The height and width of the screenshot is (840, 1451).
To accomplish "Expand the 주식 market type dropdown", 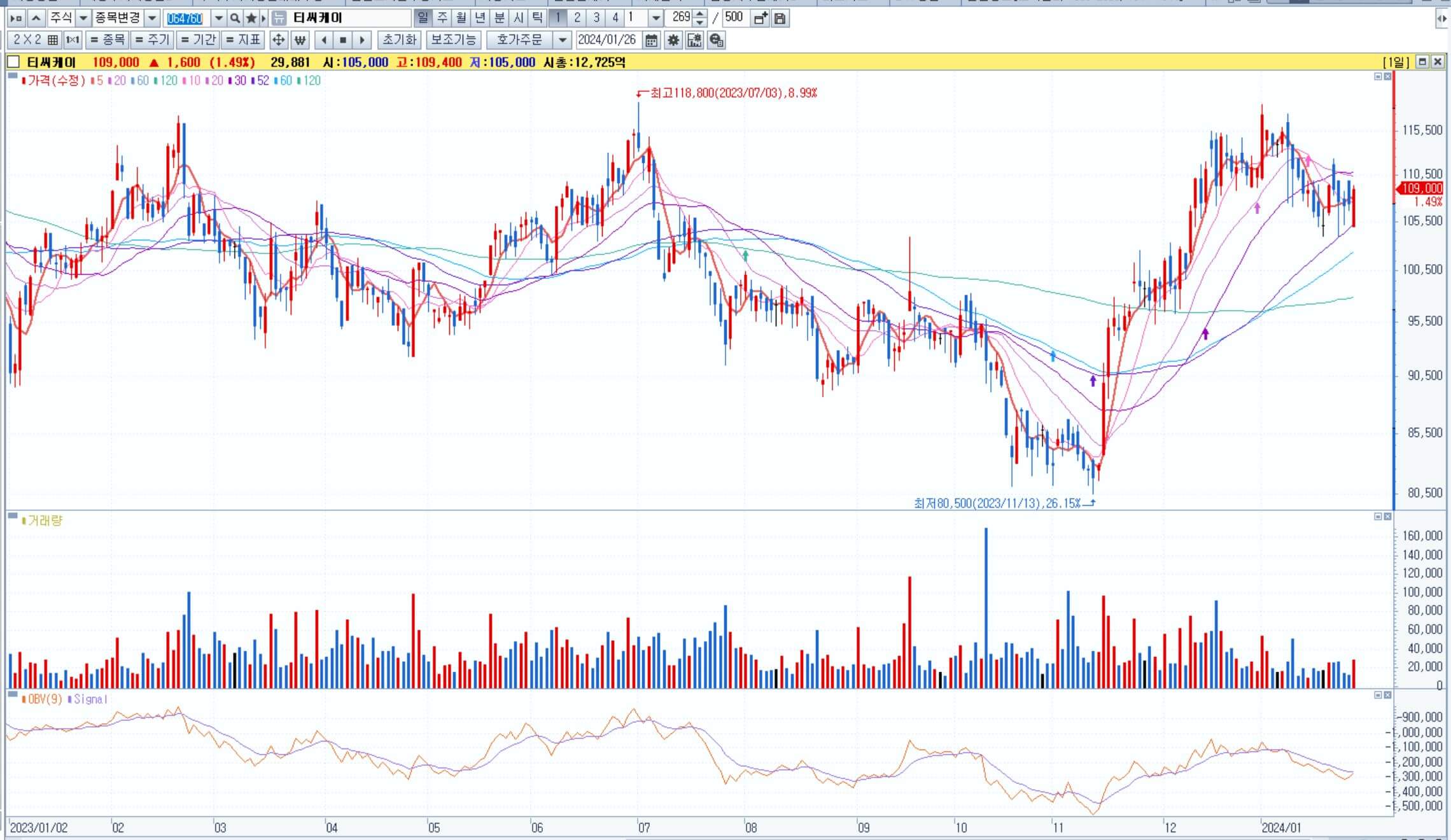I will 83,18.
